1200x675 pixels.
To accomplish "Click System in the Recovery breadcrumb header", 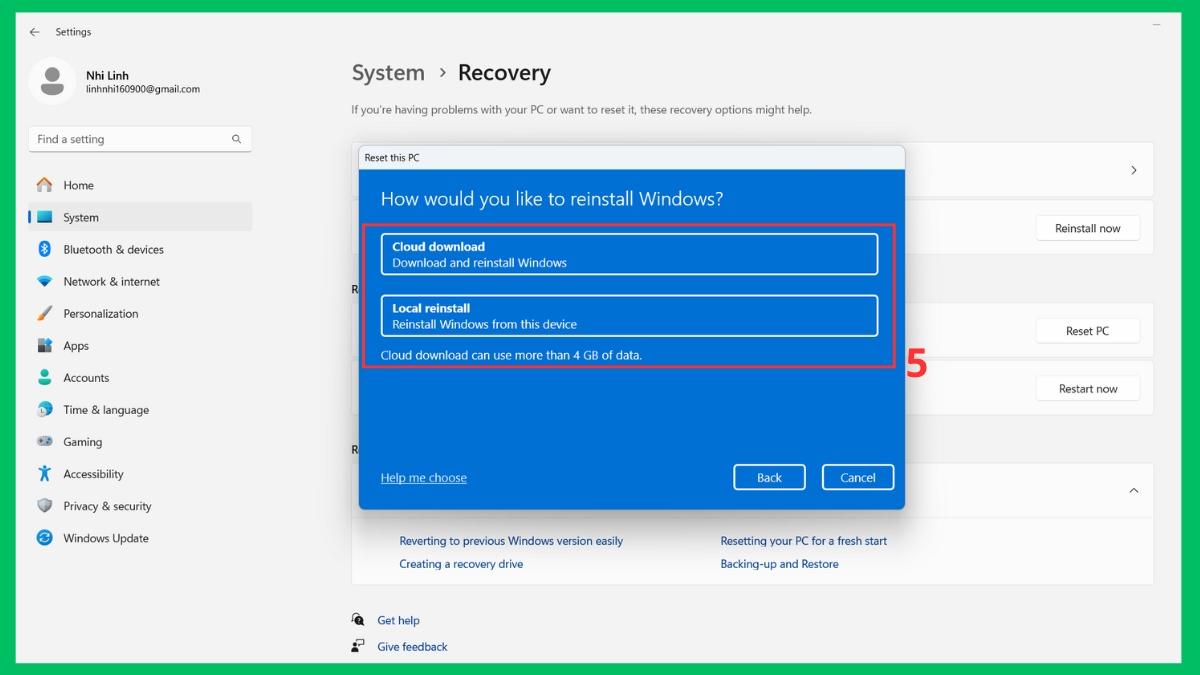I will pyautogui.click(x=388, y=72).
